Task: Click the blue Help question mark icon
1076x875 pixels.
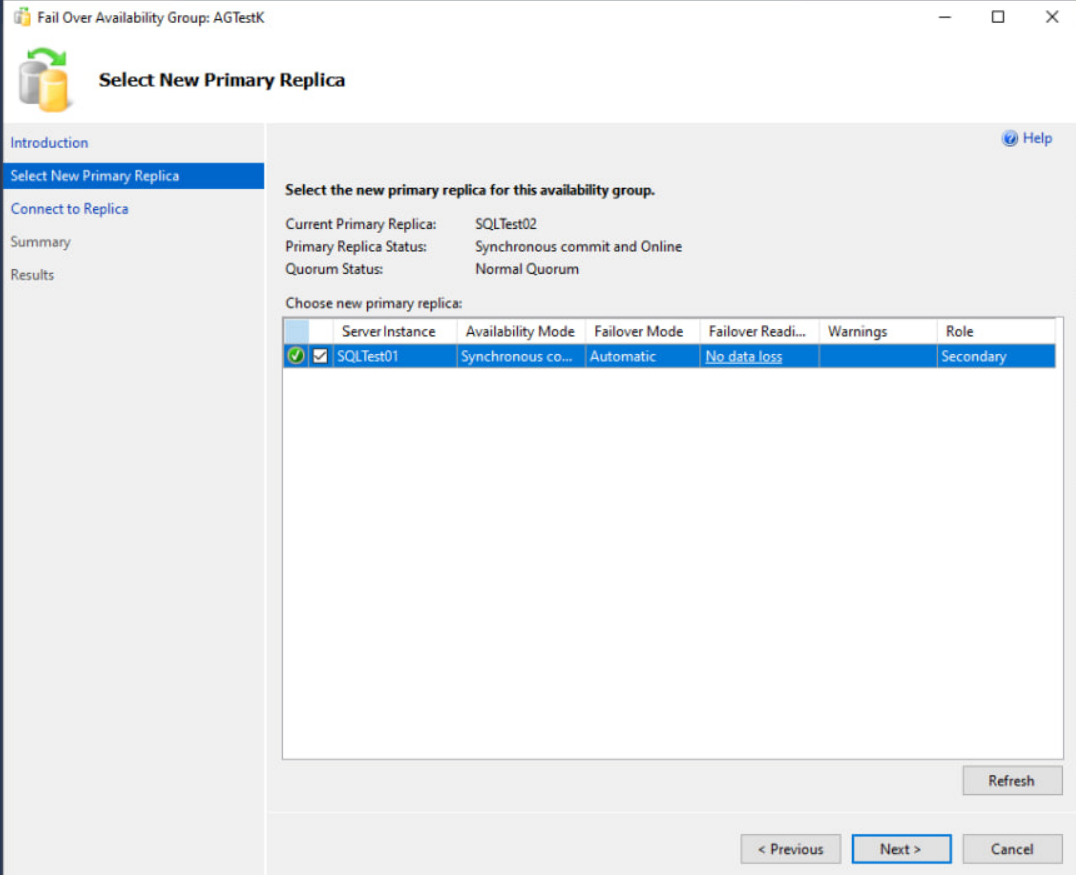Action: point(1010,139)
